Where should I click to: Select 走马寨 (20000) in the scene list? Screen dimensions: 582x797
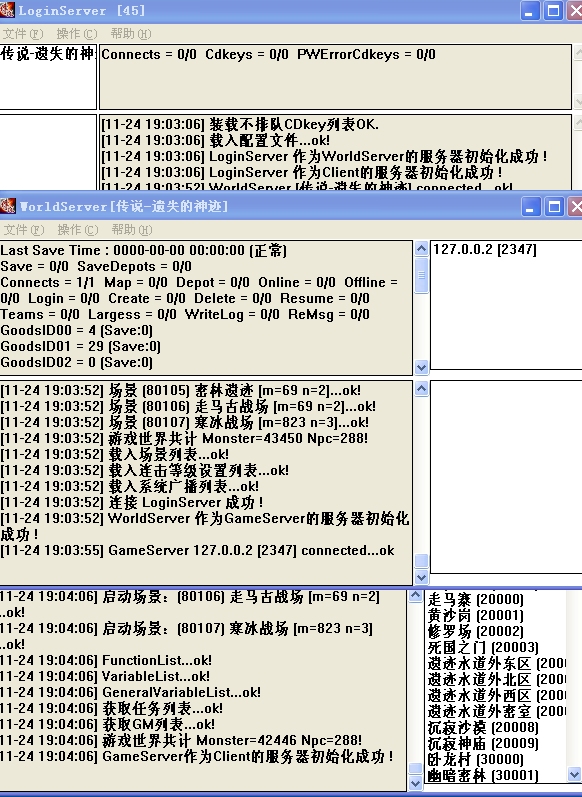(x=476, y=599)
